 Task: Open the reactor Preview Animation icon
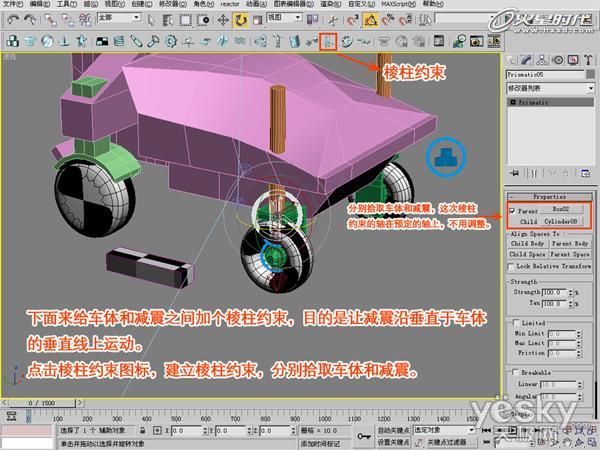coord(476,41)
